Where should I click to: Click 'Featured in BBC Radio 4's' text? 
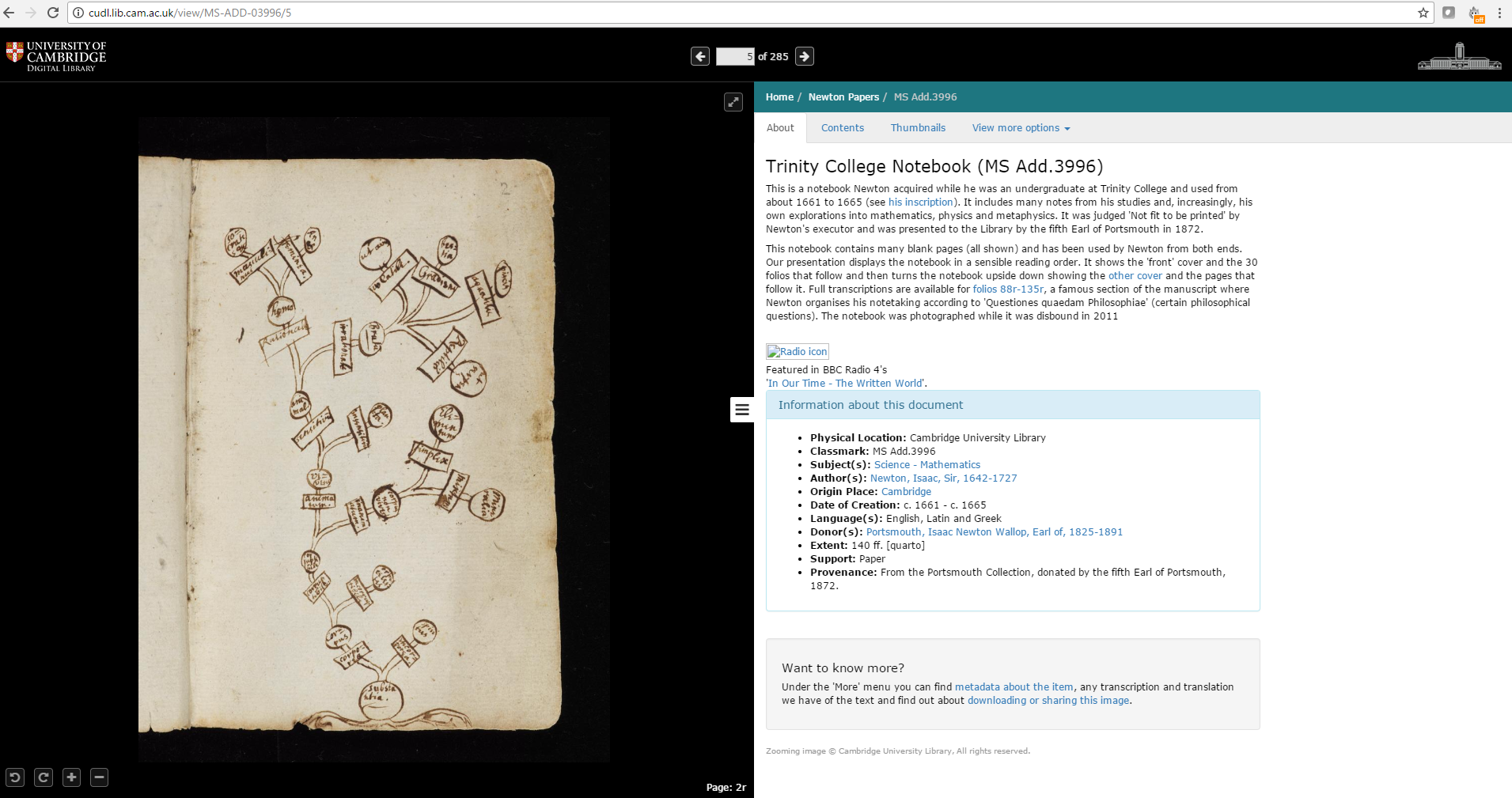[x=827, y=370]
